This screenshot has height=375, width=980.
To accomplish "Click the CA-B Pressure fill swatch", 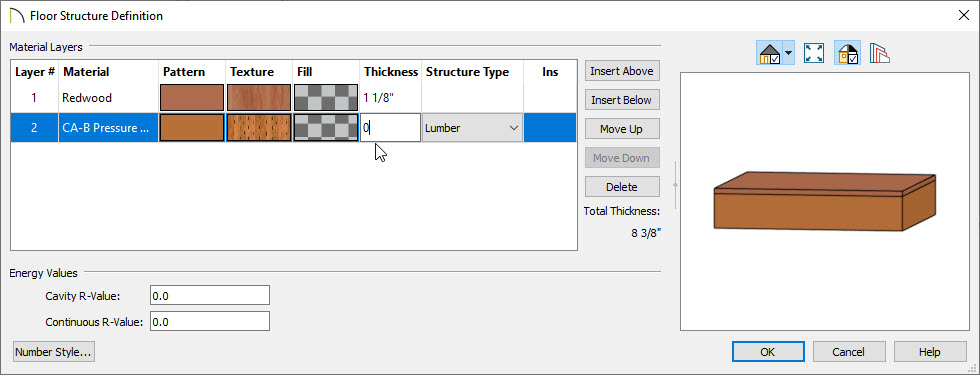I will coord(326,128).
